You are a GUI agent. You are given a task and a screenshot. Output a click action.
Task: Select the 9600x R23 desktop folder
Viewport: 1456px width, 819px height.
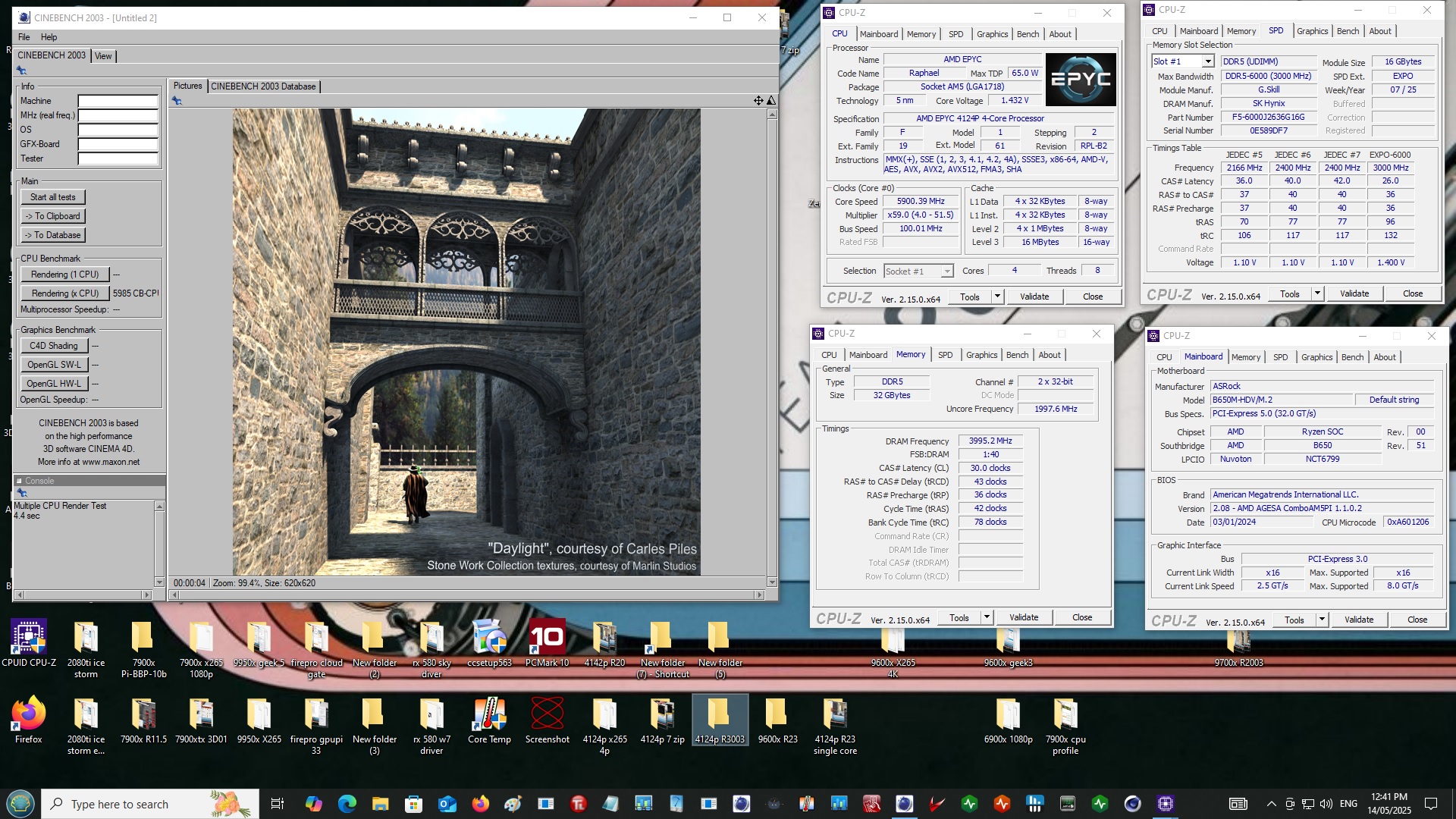(x=777, y=721)
